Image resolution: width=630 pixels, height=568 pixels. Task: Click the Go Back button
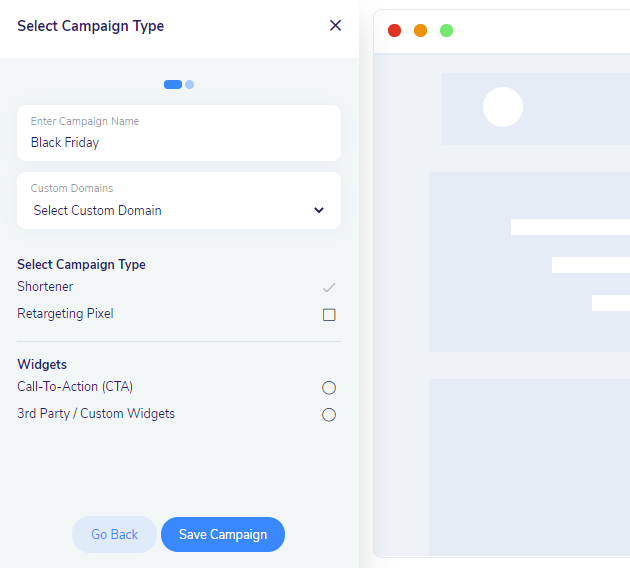(114, 534)
